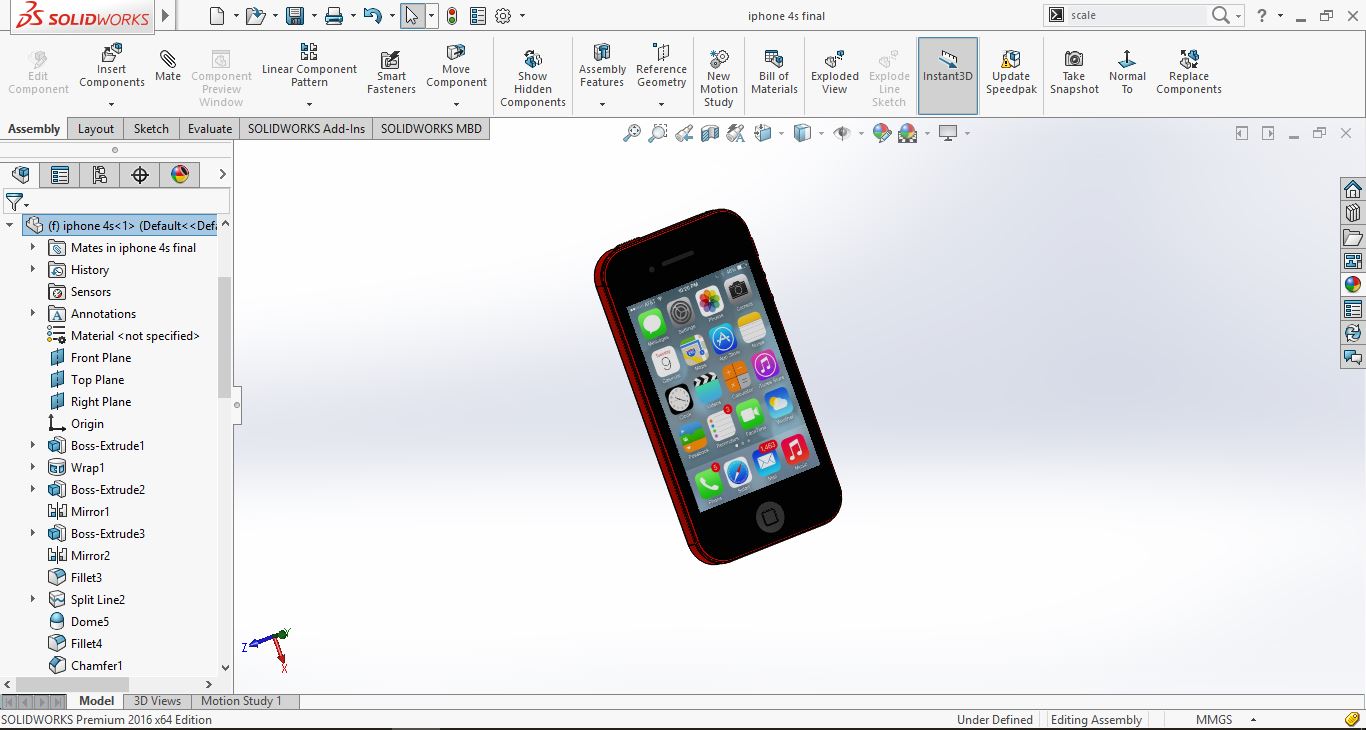Image resolution: width=1366 pixels, height=730 pixels.
Task: Undo the last action
Action: coord(373,15)
